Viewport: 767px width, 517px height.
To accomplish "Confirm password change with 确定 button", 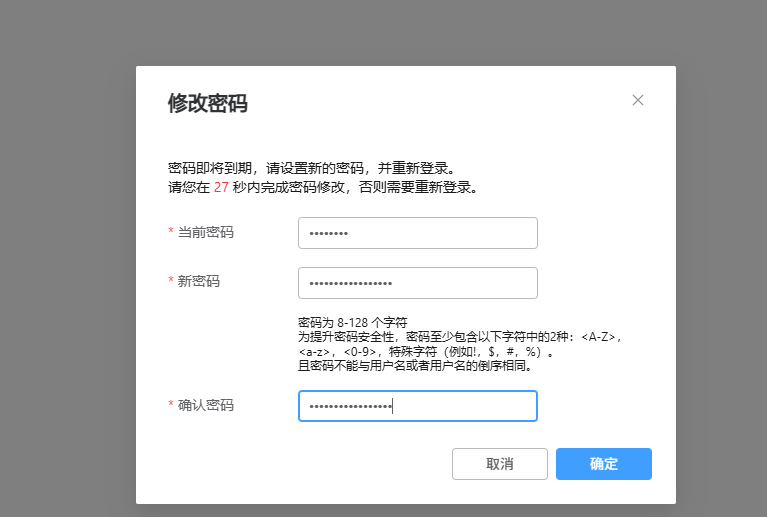I will [x=604, y=464].
